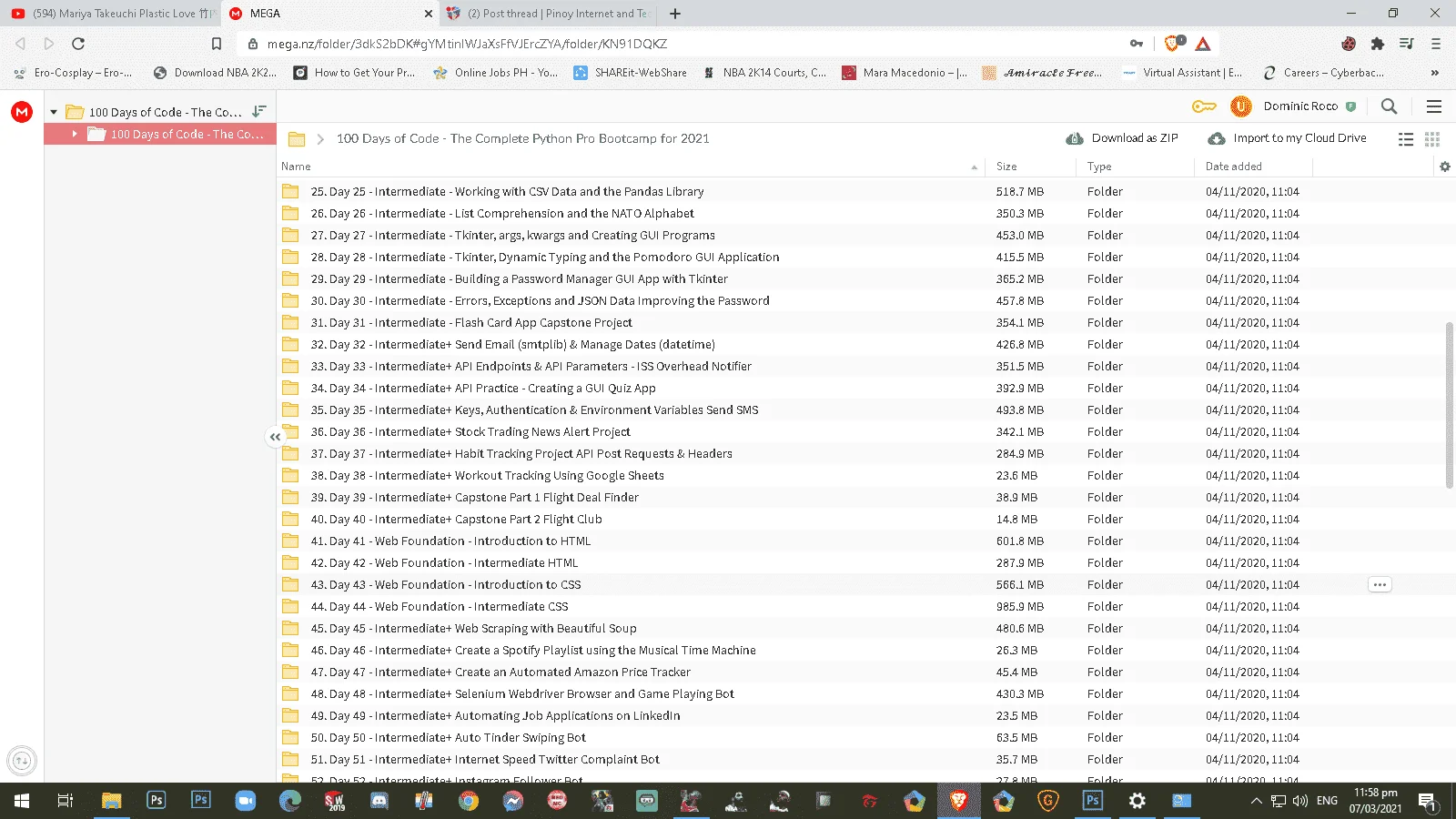Switch to thumbnail grid view
The width and height of the screenshot is (1456, 819).
coord(1432,139)
